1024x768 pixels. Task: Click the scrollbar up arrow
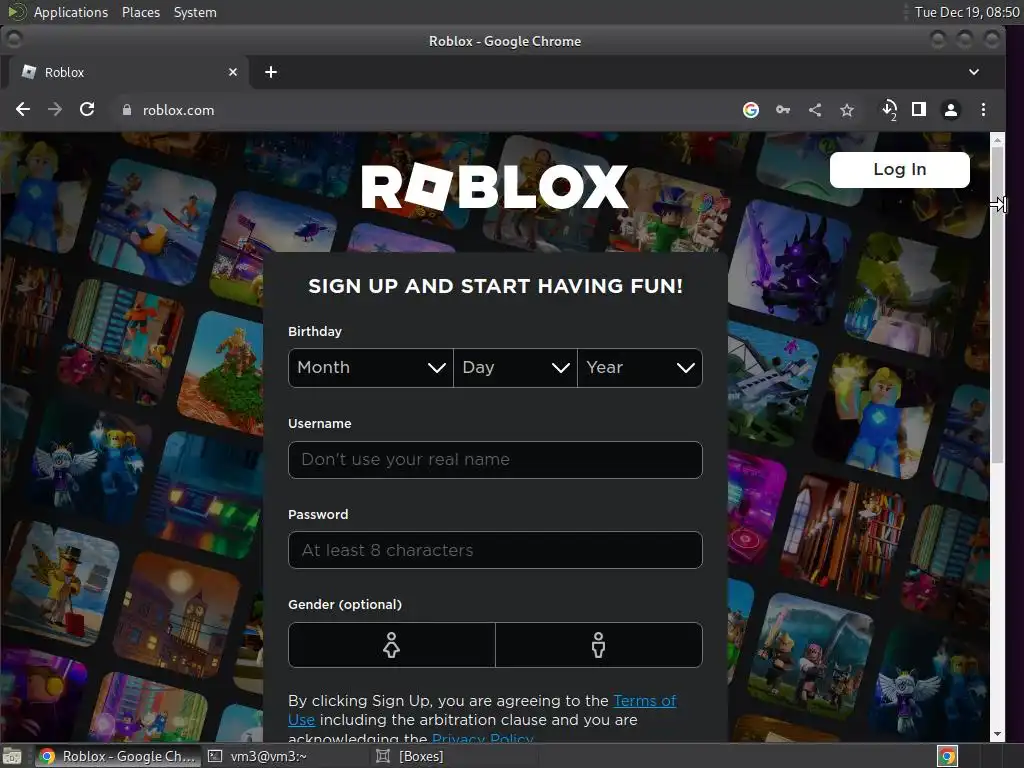point(997,140)
